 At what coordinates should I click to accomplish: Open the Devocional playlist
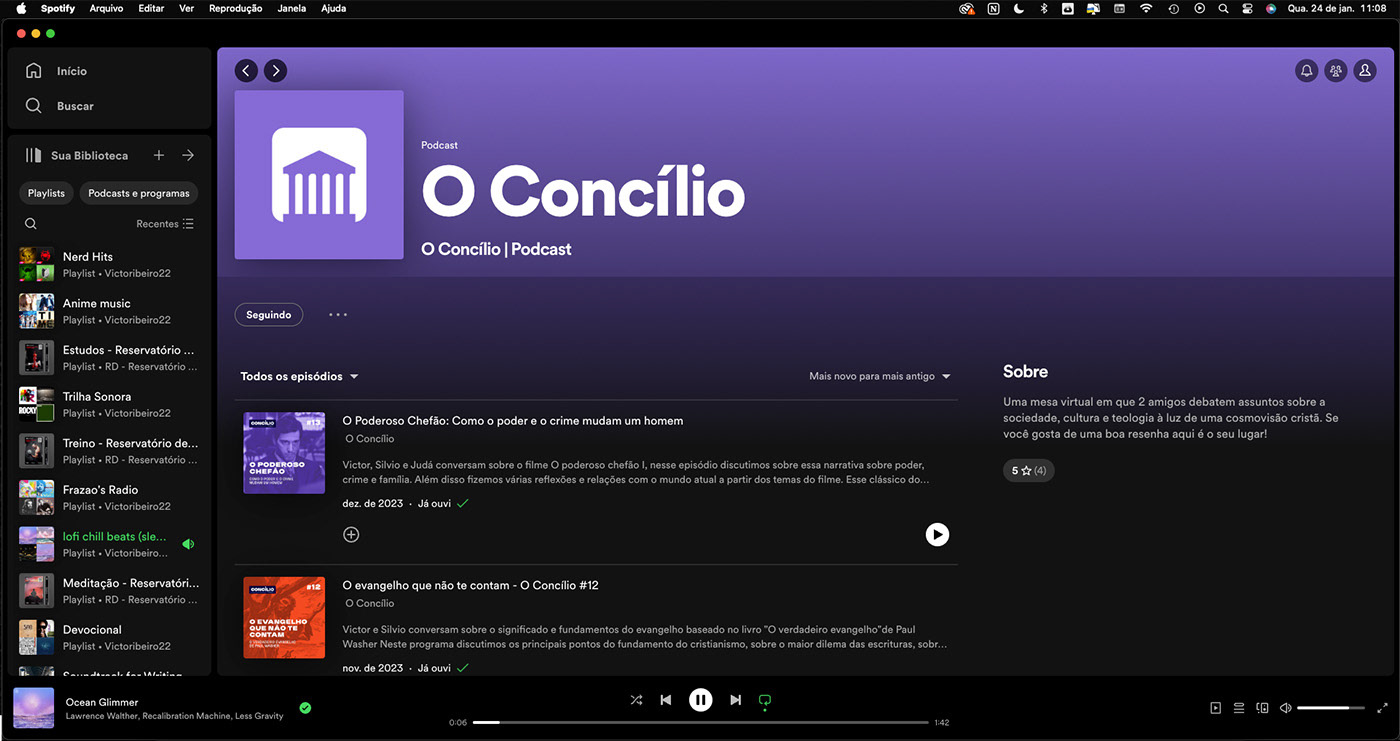click(x=110, y=637)
